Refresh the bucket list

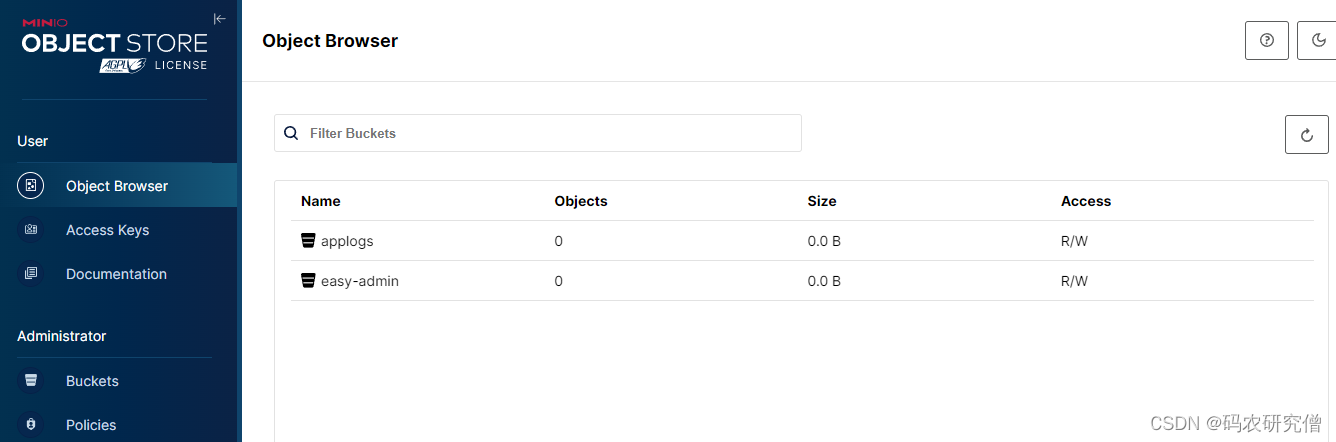(x=1306, y=134)
